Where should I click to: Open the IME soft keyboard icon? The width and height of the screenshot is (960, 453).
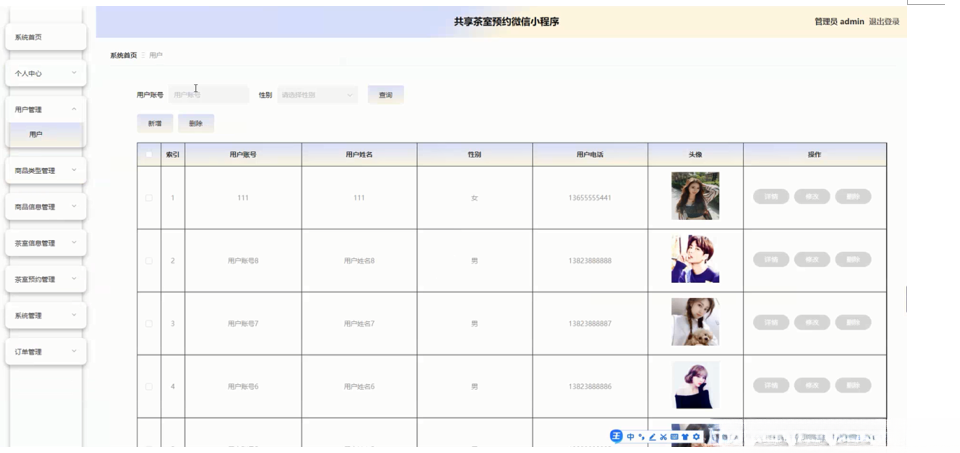[674, 436]
